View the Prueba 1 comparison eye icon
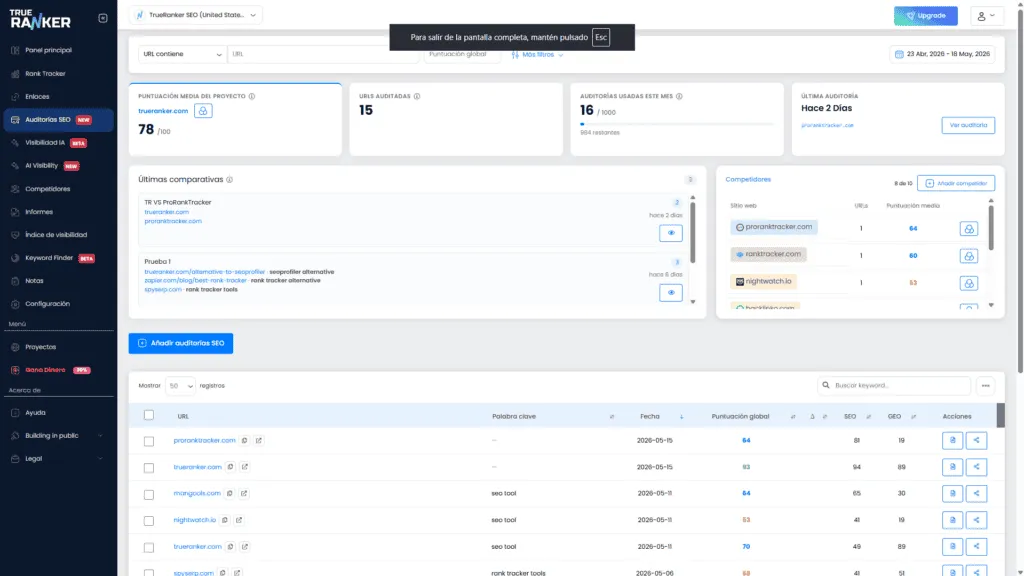This screenshot has height=576, width=1024. (x=671, y=293)
